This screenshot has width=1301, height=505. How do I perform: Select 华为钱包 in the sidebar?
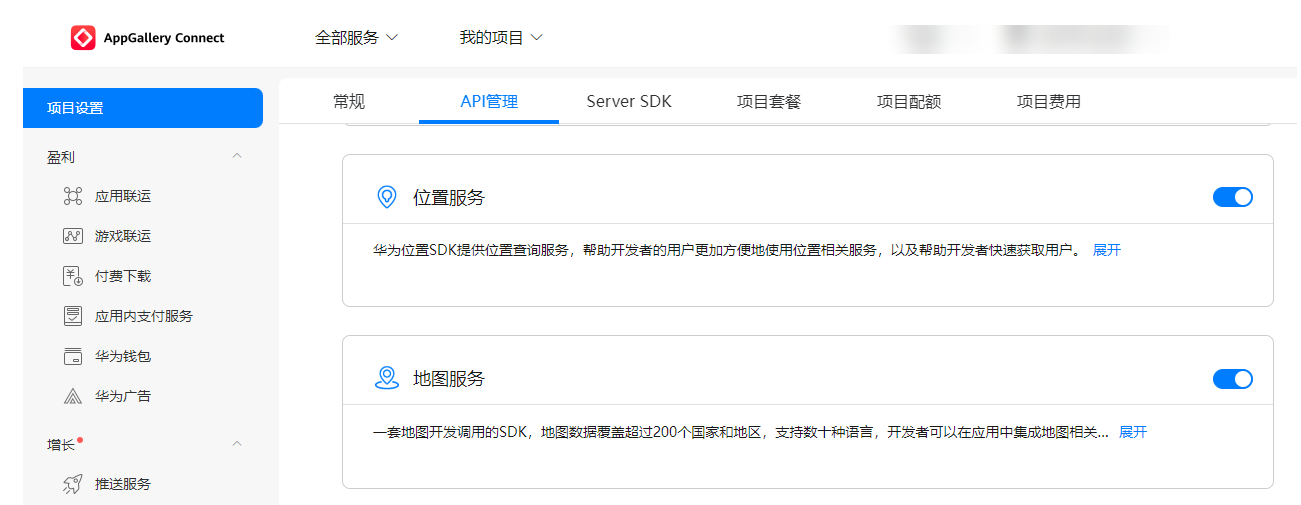click(x=123, y=356)
